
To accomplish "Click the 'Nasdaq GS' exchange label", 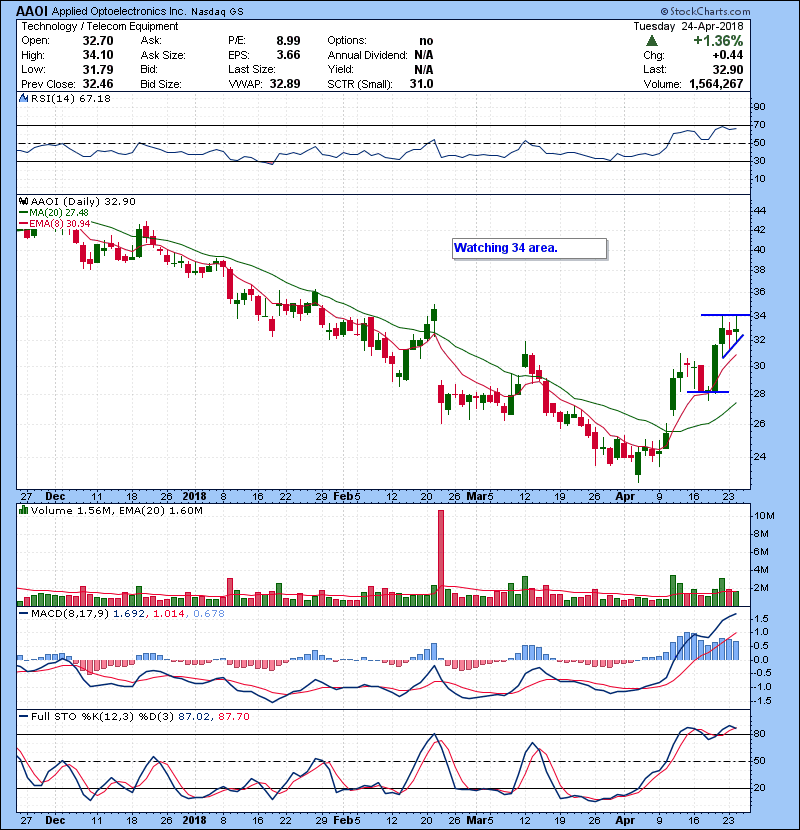I will (x=217, y=12).
